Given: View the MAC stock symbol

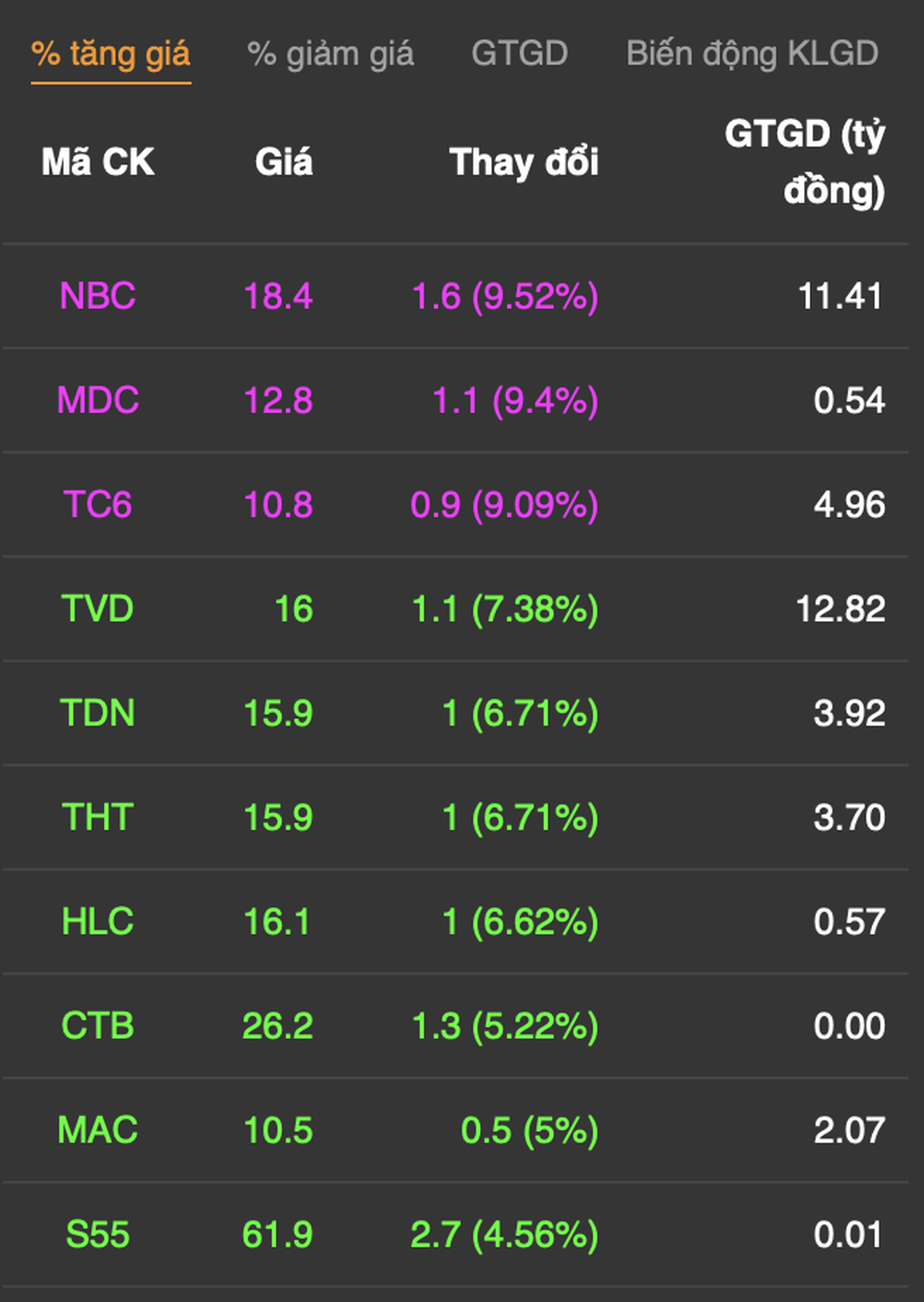Looking at the screenshot, I should 98,1130.
